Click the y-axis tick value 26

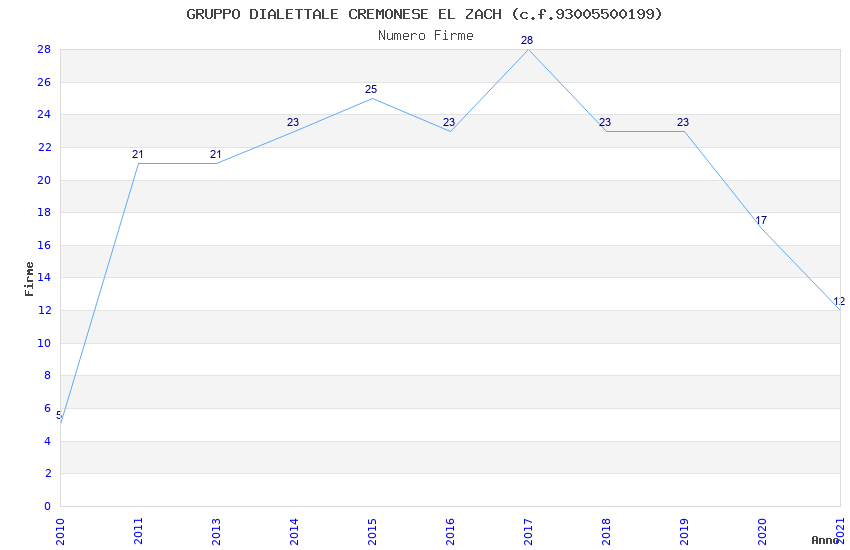tap(44, 82)
